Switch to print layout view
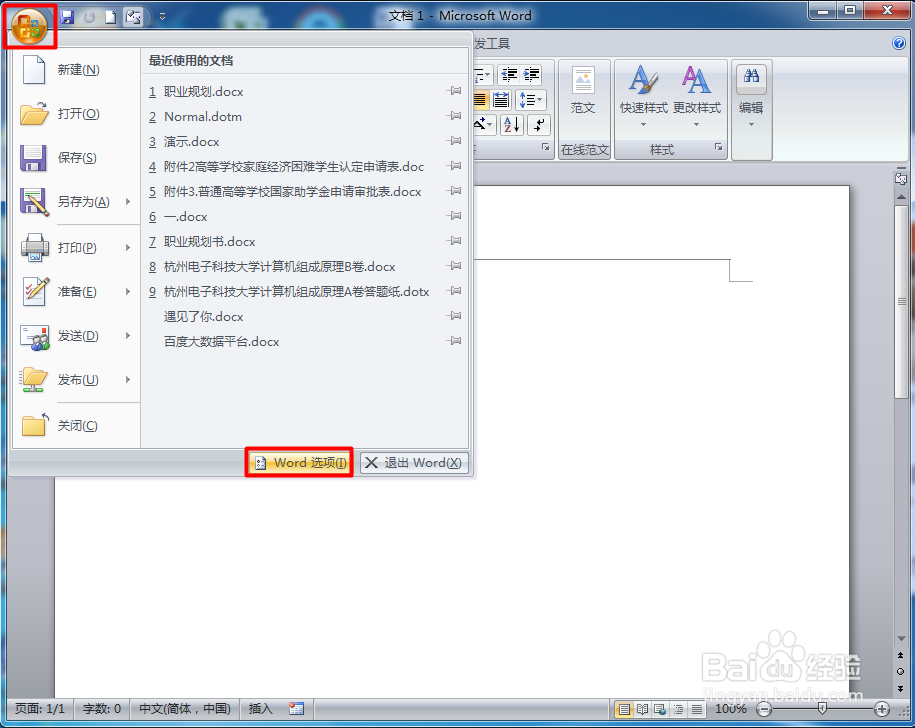The height and width of the screenshot is (728, 915). click(x=624, y=709)
